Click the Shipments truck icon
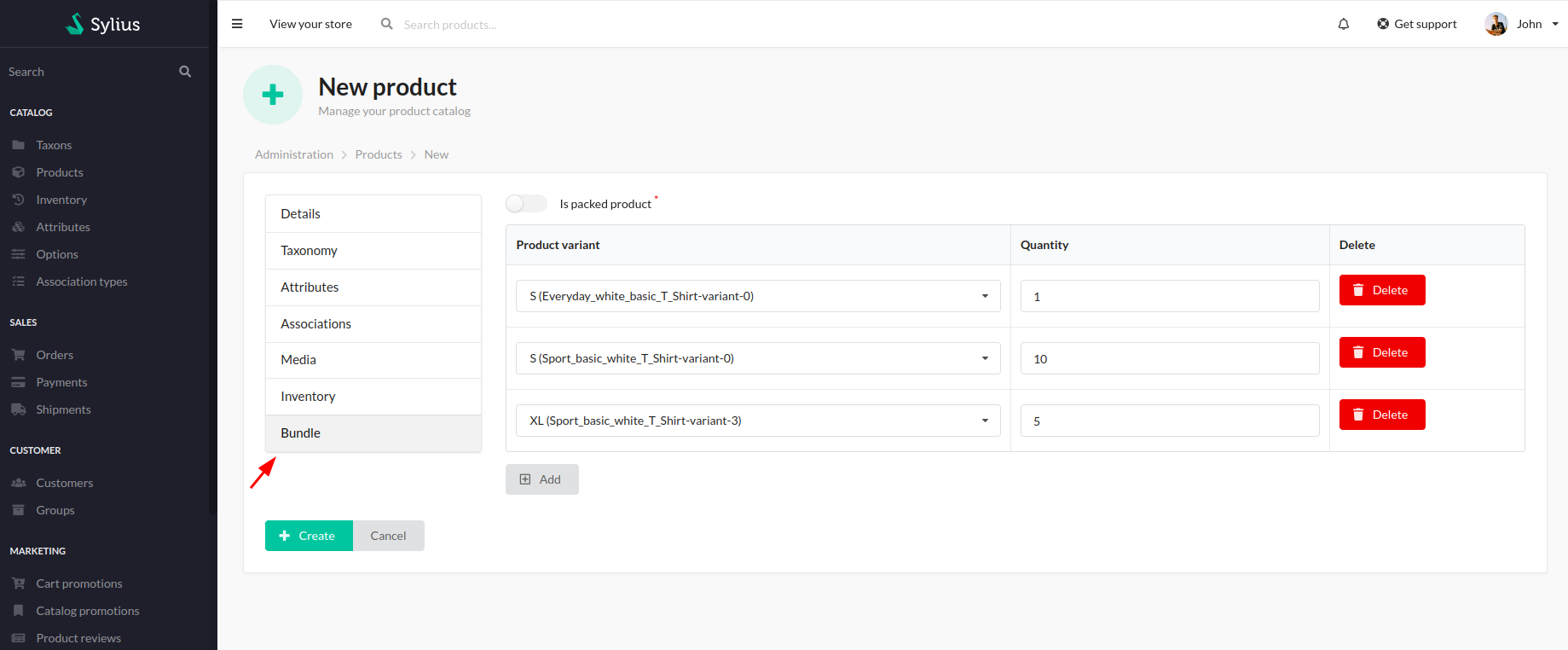The image size is (1568, 650). pos(18,409)
